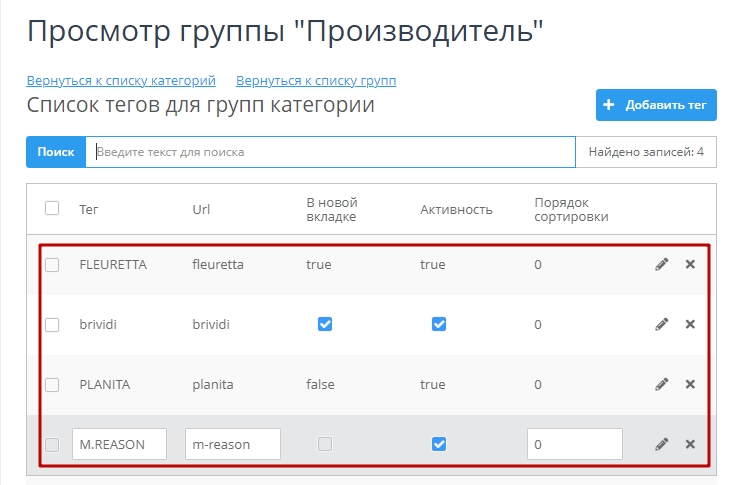Edit the brividi tag with pencil icon
740x485 pixels.
(661, 325)
